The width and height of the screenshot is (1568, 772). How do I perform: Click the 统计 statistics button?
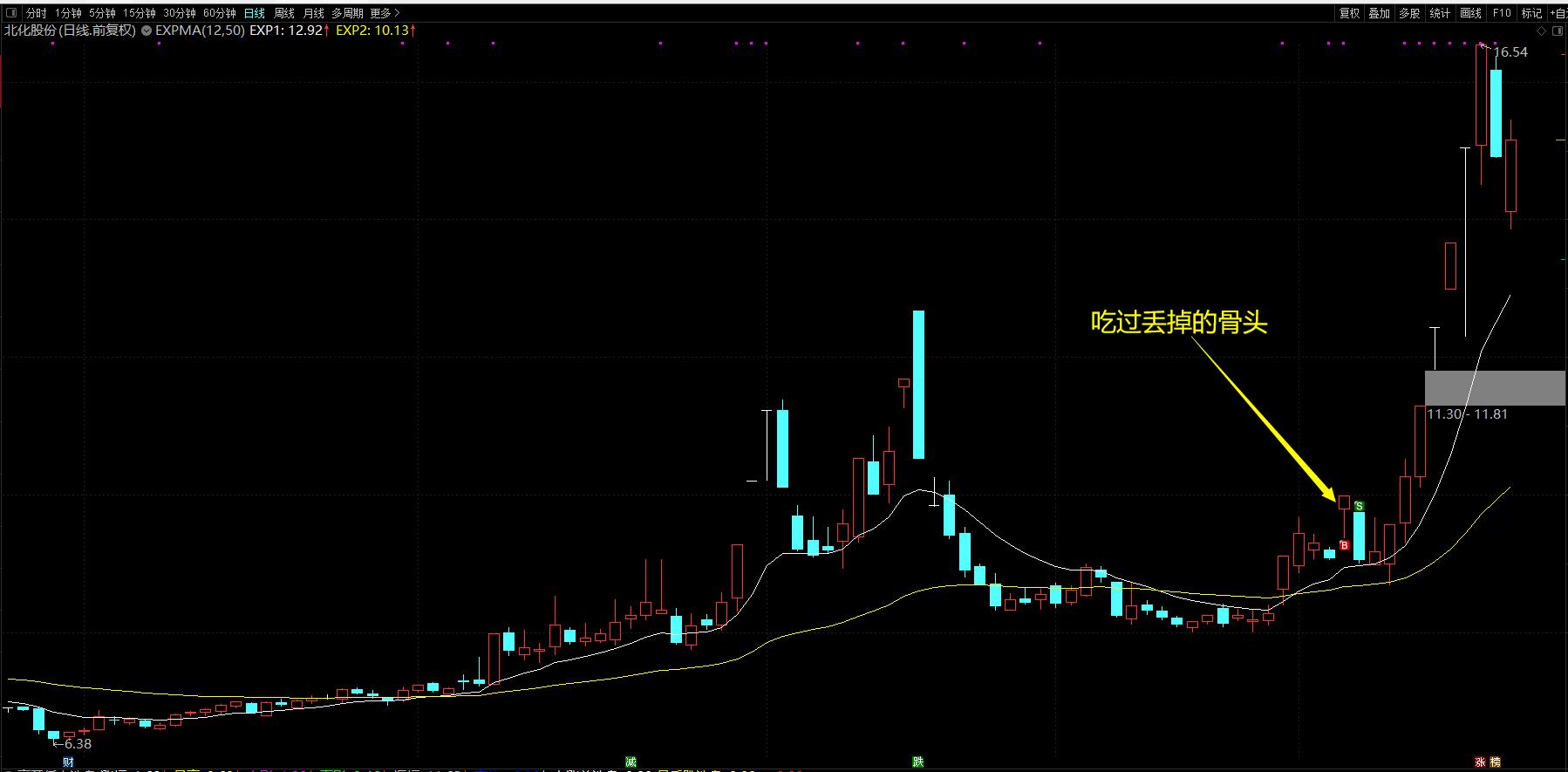pyautogui.click(x=1440, y=13)
